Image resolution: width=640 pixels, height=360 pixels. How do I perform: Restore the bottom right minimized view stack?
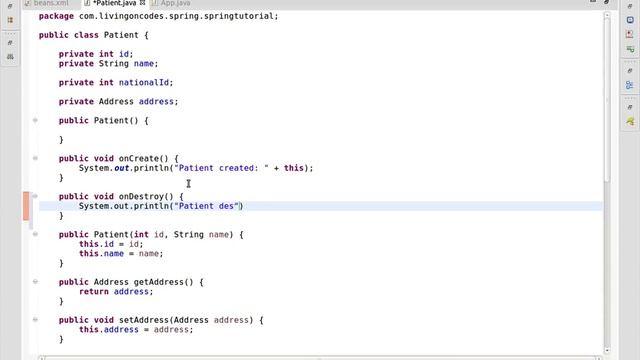(x=630, y=107)
